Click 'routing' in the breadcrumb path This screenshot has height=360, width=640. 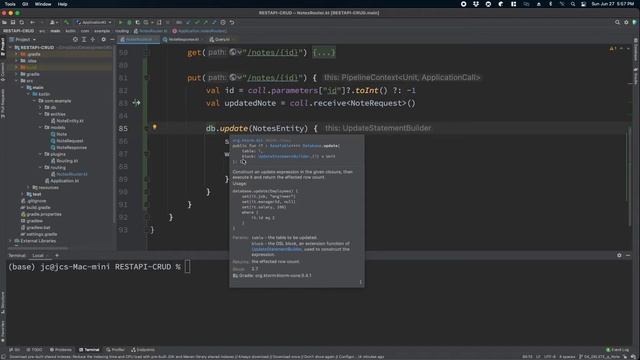tap(122, 31)
